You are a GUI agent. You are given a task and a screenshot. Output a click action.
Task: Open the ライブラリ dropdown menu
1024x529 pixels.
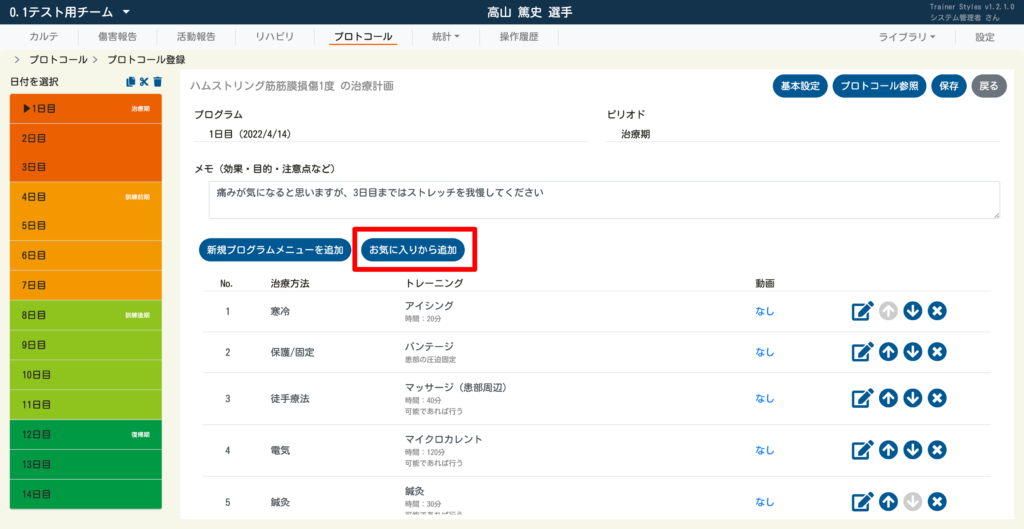pyautogui.click(x=906, y=37)
